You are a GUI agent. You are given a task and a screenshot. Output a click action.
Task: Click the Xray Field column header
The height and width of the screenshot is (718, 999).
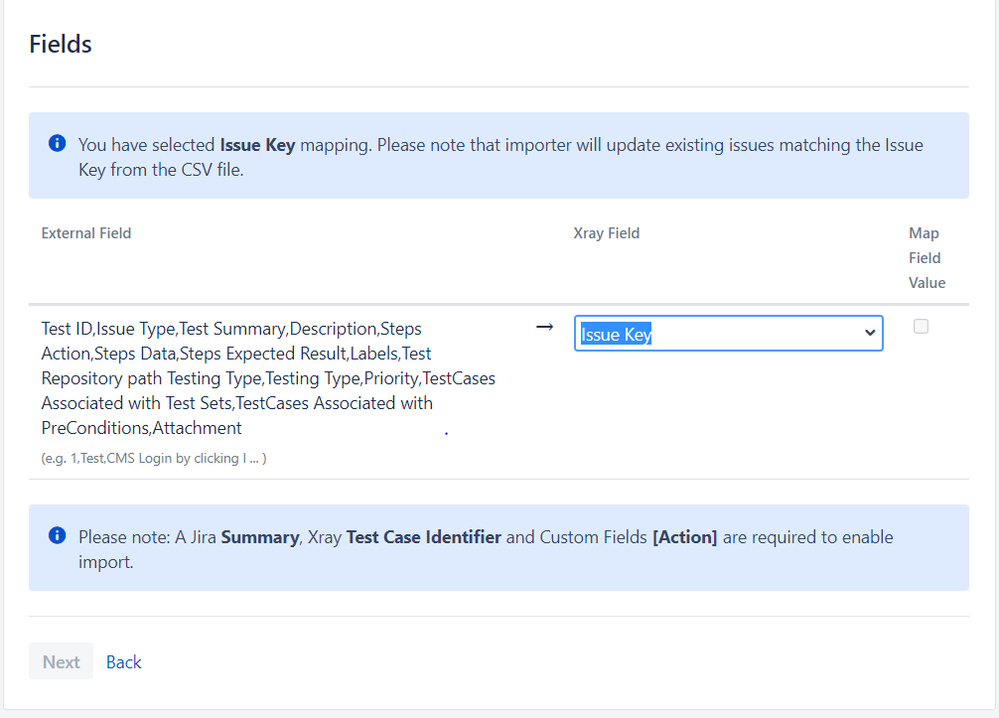coord(607,233)
